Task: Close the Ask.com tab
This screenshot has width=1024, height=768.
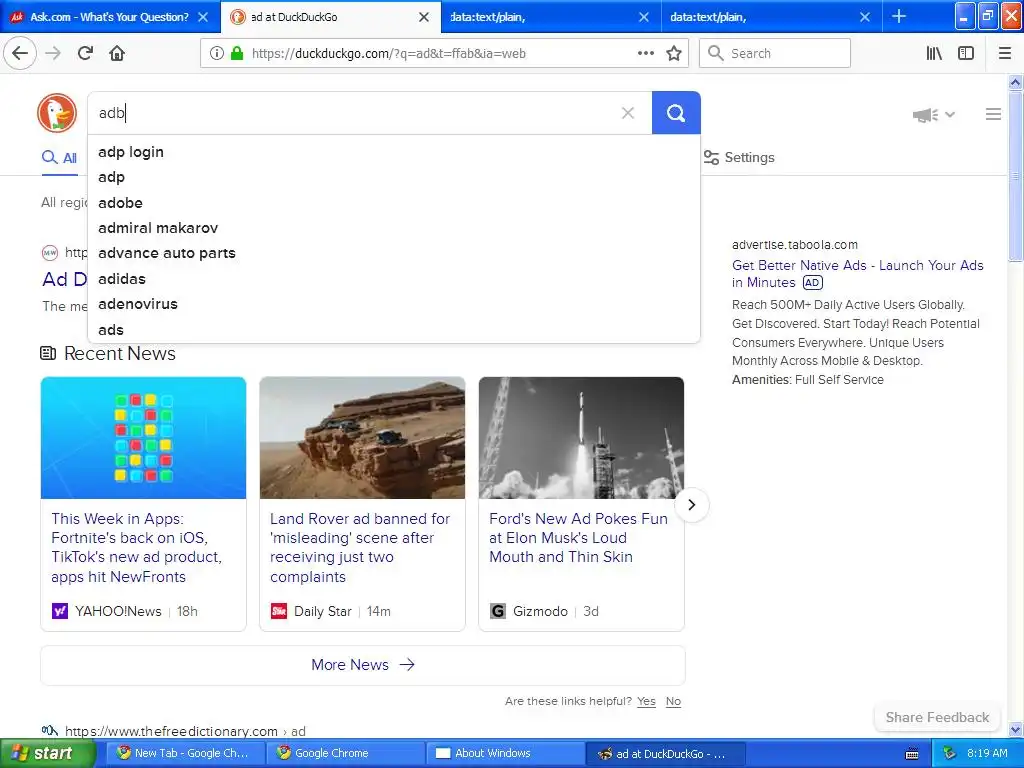Action: click(x=203, y=17)
